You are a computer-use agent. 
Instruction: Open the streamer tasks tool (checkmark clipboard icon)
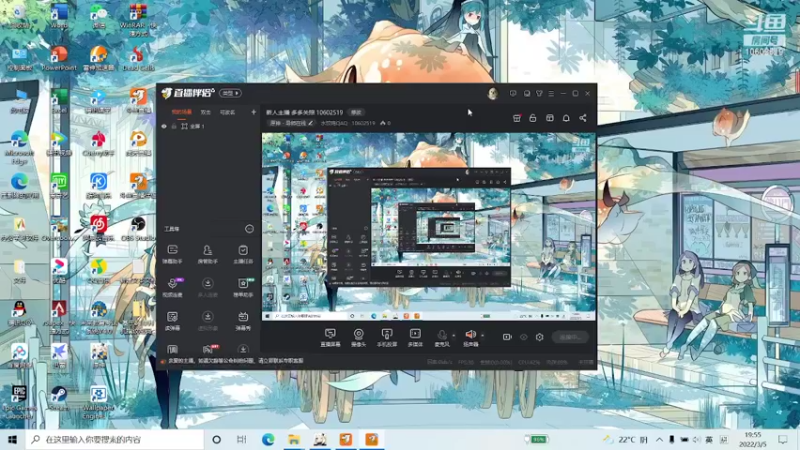pos(243,253)
